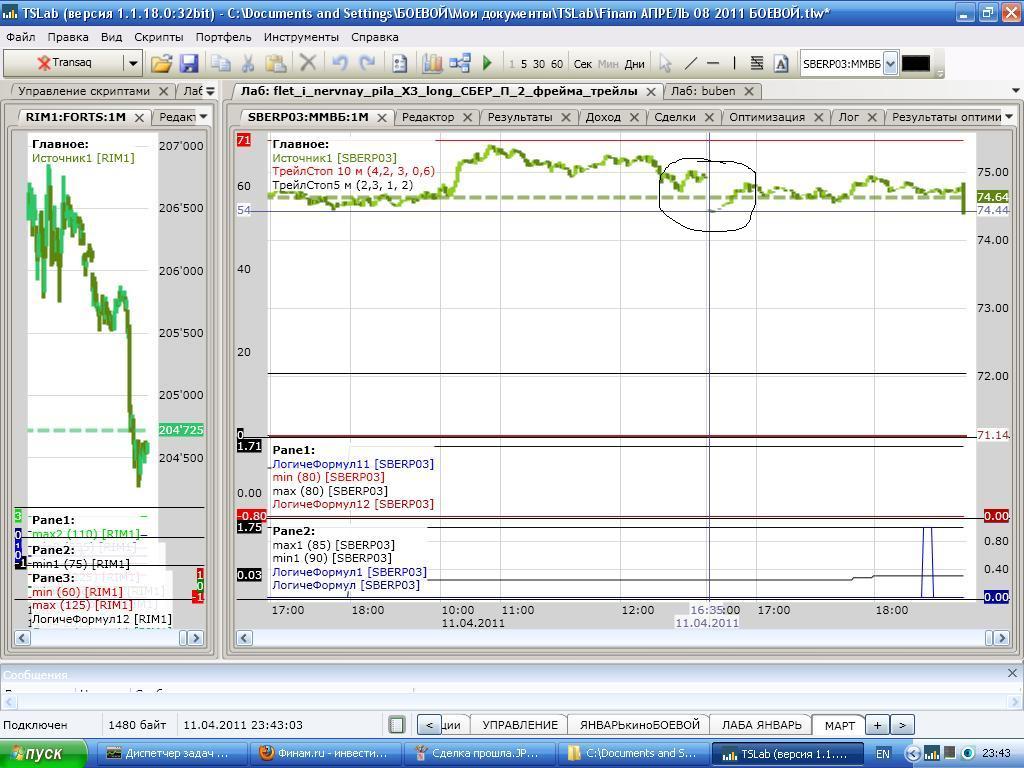Set timeframe to 60
Screen dimensions: 1024x768
coord(557,64)
